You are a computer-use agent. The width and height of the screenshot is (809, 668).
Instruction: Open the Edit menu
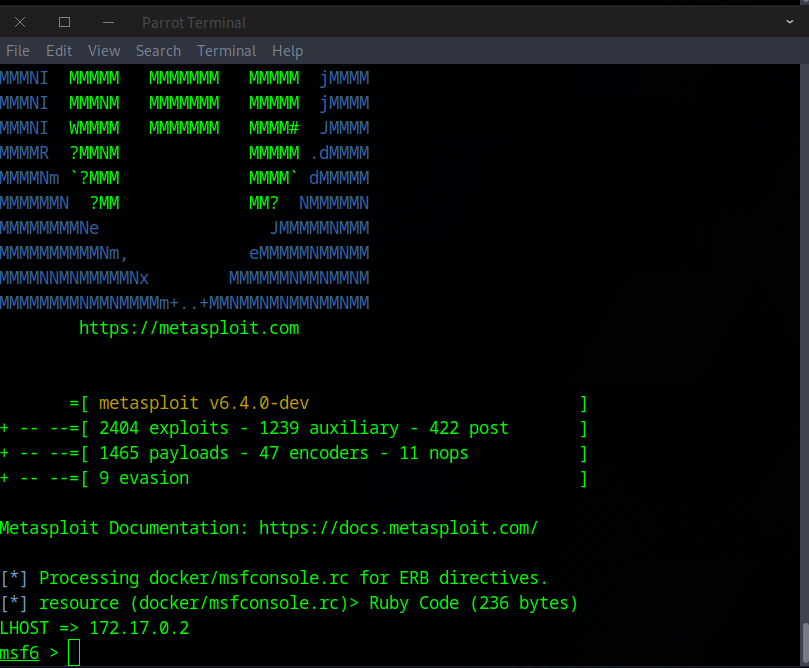pos(59,51)
